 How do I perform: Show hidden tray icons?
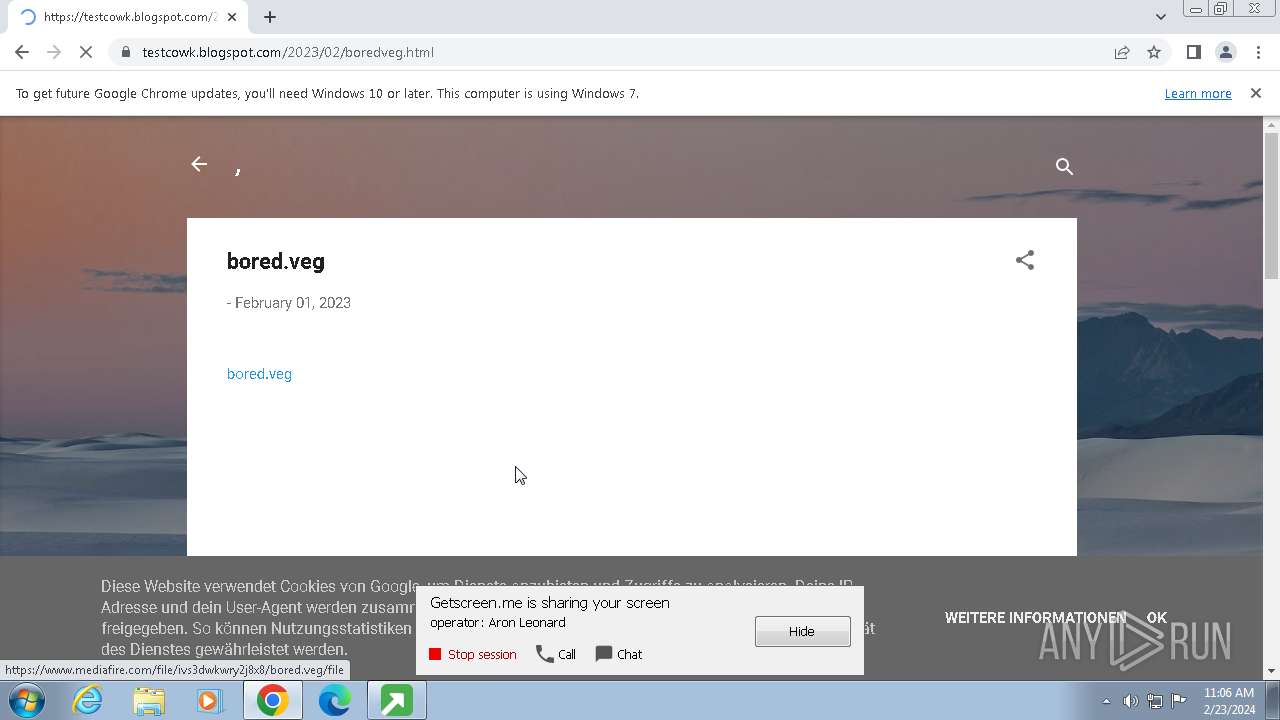point(1106,701)
